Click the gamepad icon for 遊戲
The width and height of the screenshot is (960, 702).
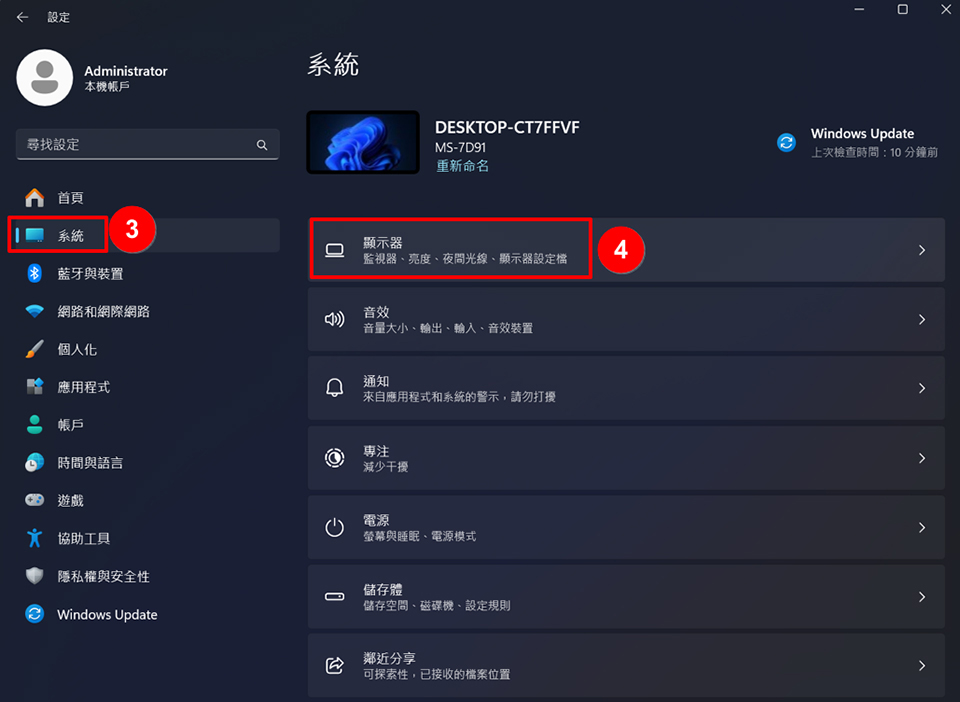point(34,500)
